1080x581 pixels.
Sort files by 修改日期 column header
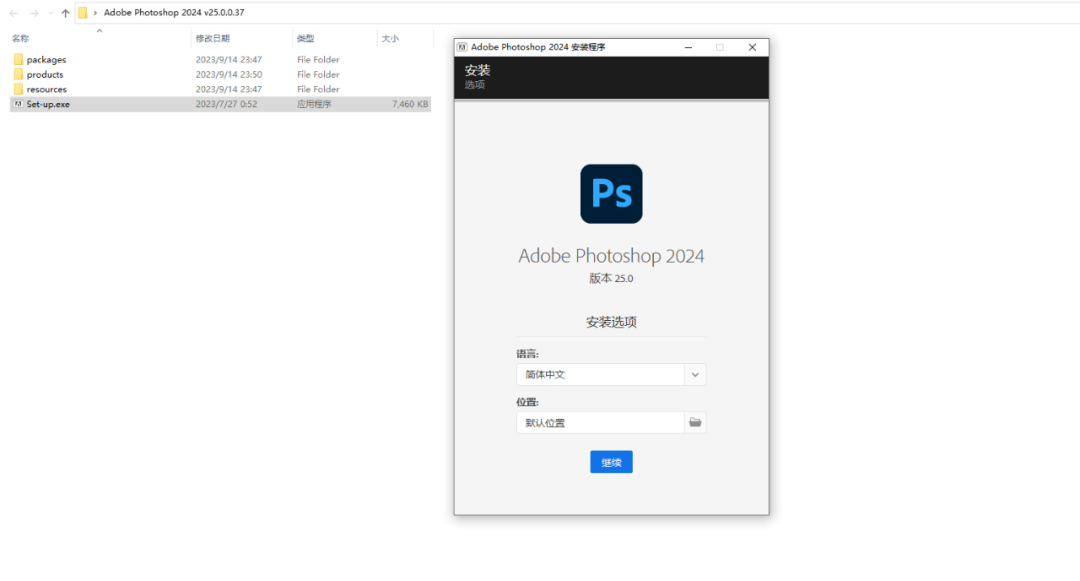[x=212, y=39]
